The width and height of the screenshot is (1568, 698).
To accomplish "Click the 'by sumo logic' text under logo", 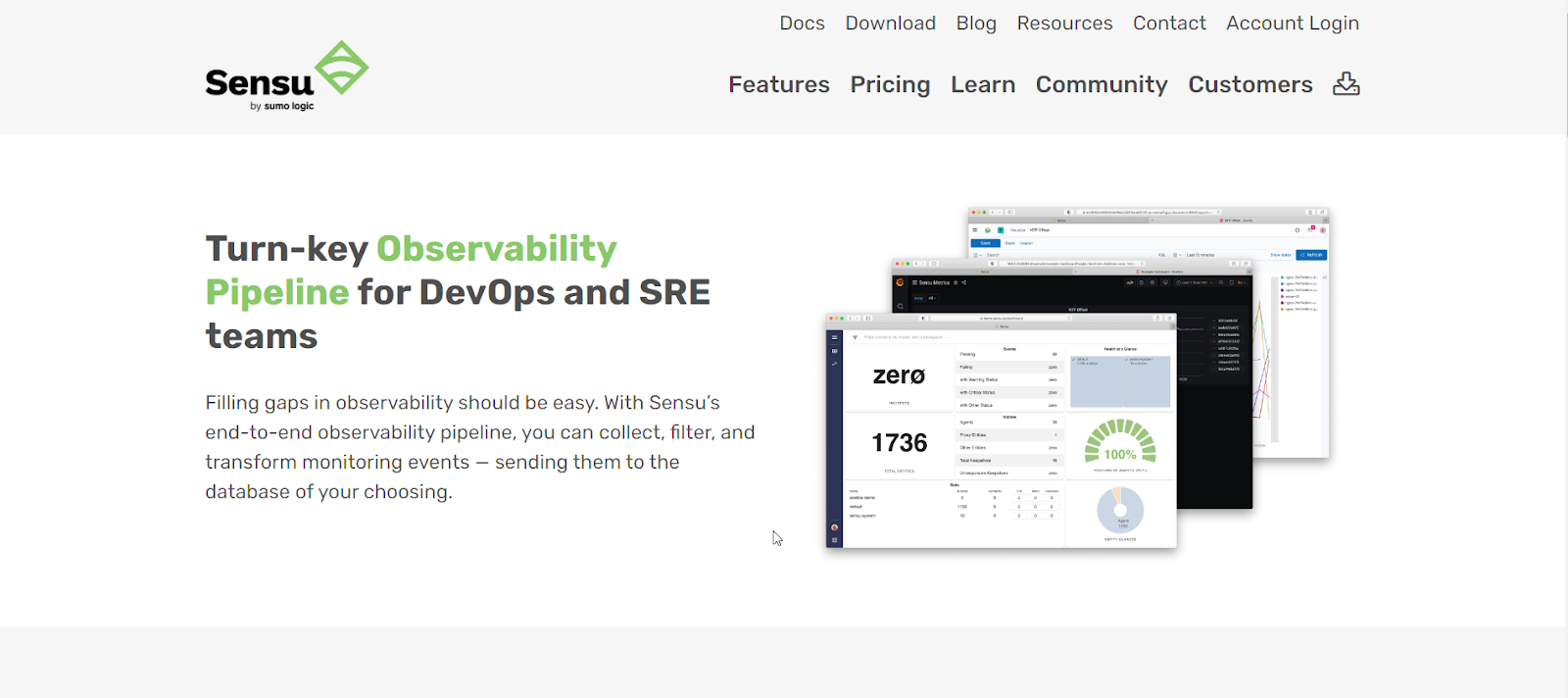I will (282, 106).
